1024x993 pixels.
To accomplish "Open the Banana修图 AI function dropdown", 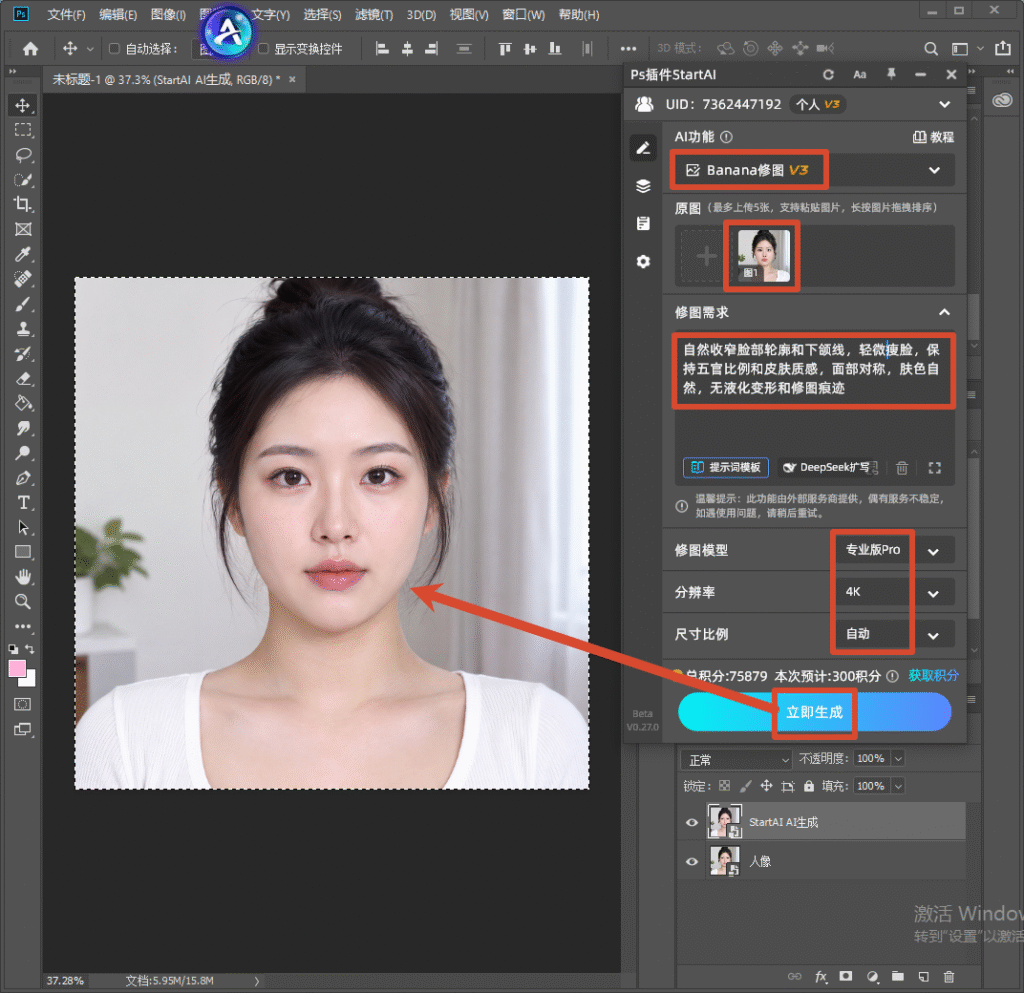I will pos(812,170).
